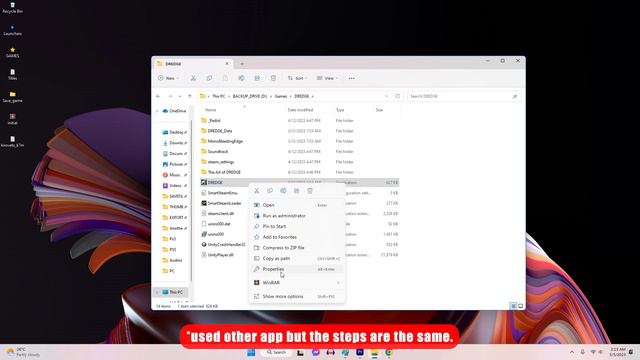Expand OneDrive in navigation pane
640x360 pixels.
[x=157, y=111]
